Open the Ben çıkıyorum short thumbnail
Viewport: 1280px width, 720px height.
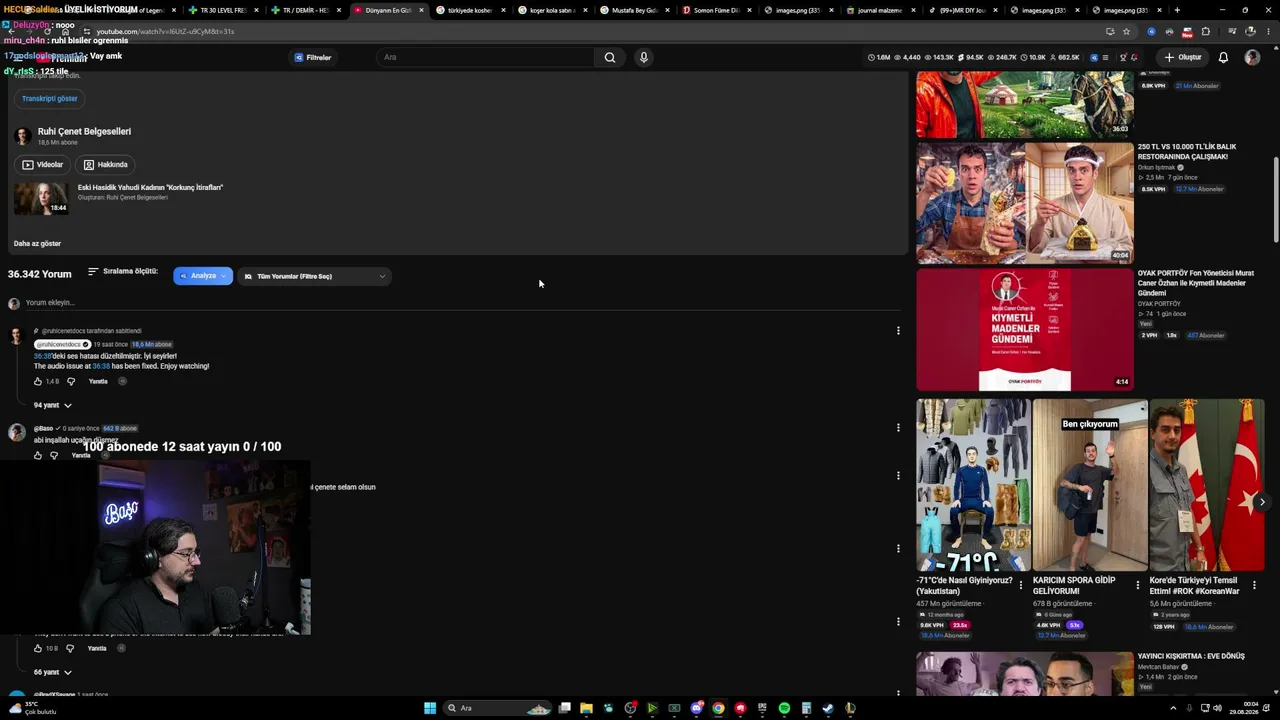click(x=1090, y=485)
